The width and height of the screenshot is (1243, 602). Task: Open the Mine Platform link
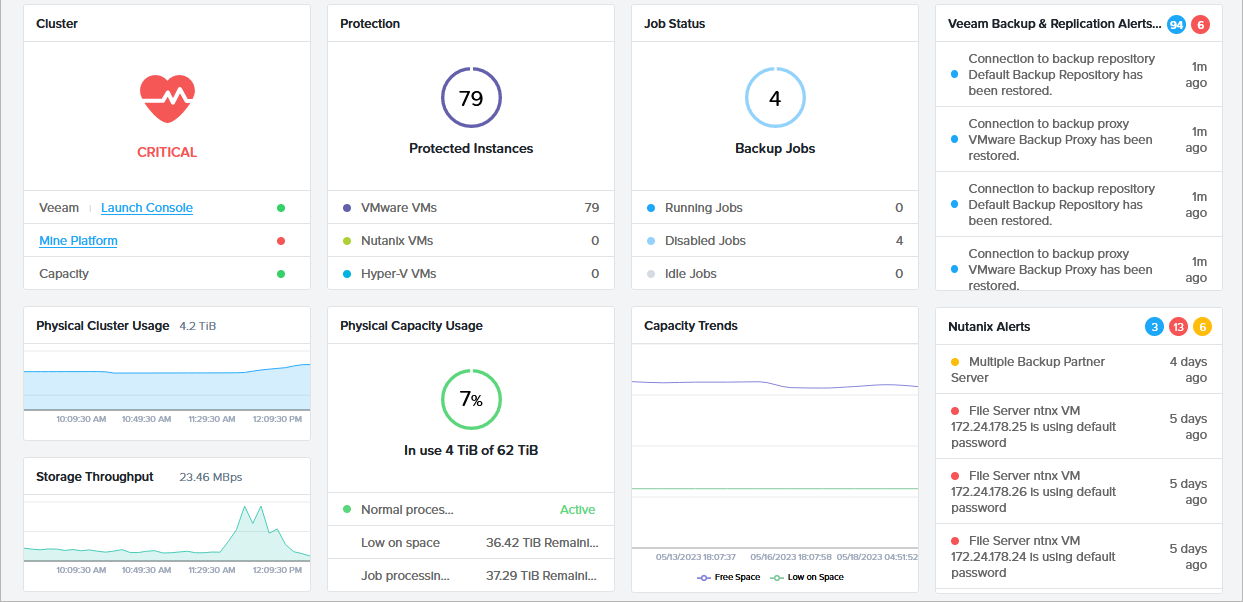[x=78, y=241]
